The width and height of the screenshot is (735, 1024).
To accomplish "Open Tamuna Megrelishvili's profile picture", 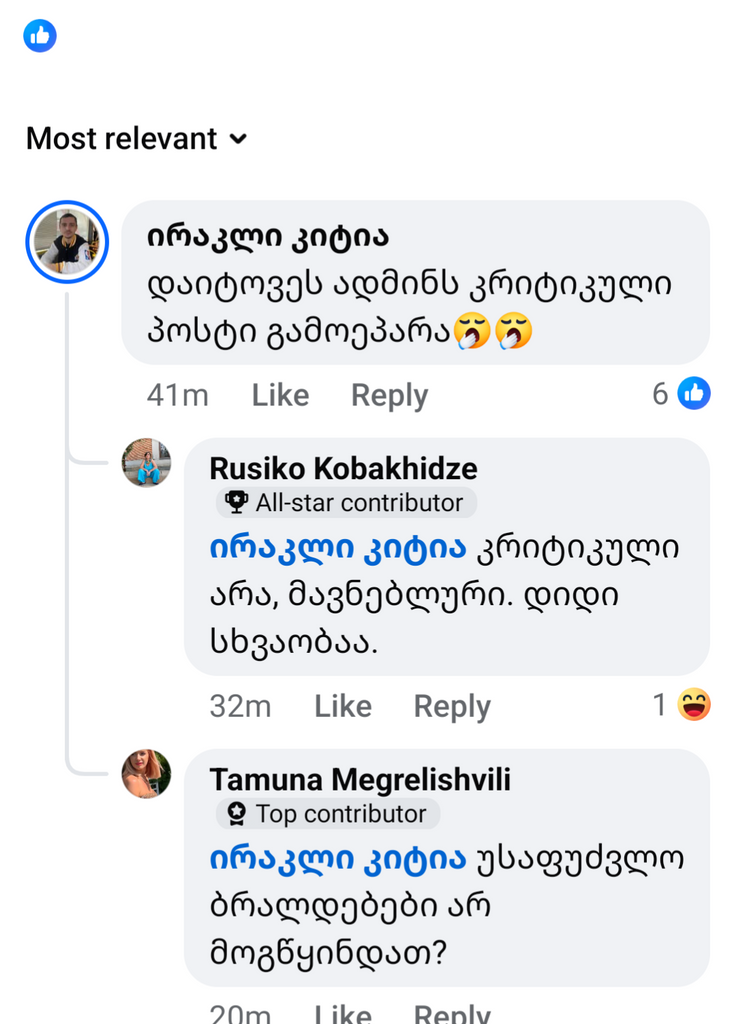I will [146, 774].
